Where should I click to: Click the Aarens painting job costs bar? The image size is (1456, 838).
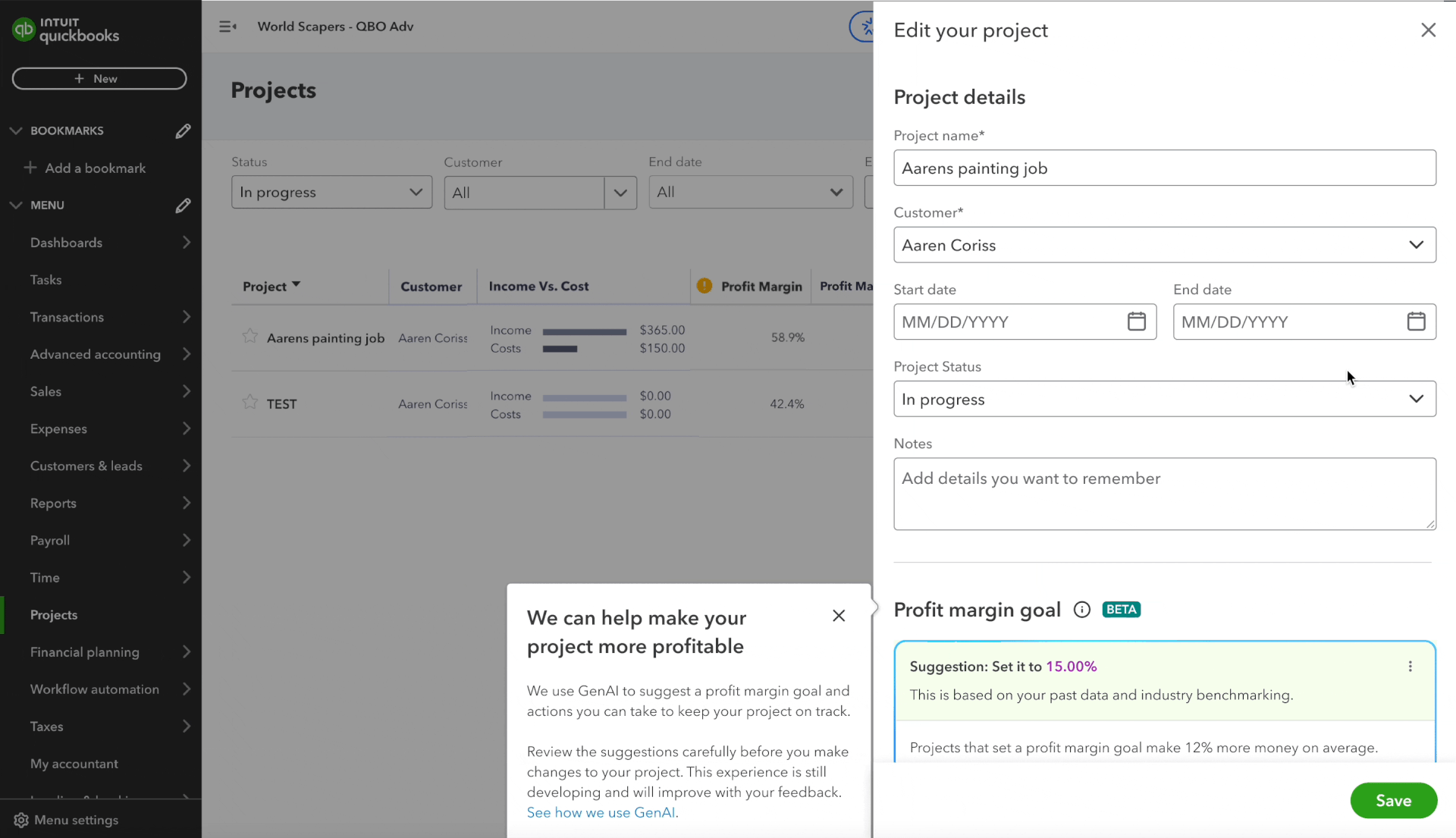560,349
